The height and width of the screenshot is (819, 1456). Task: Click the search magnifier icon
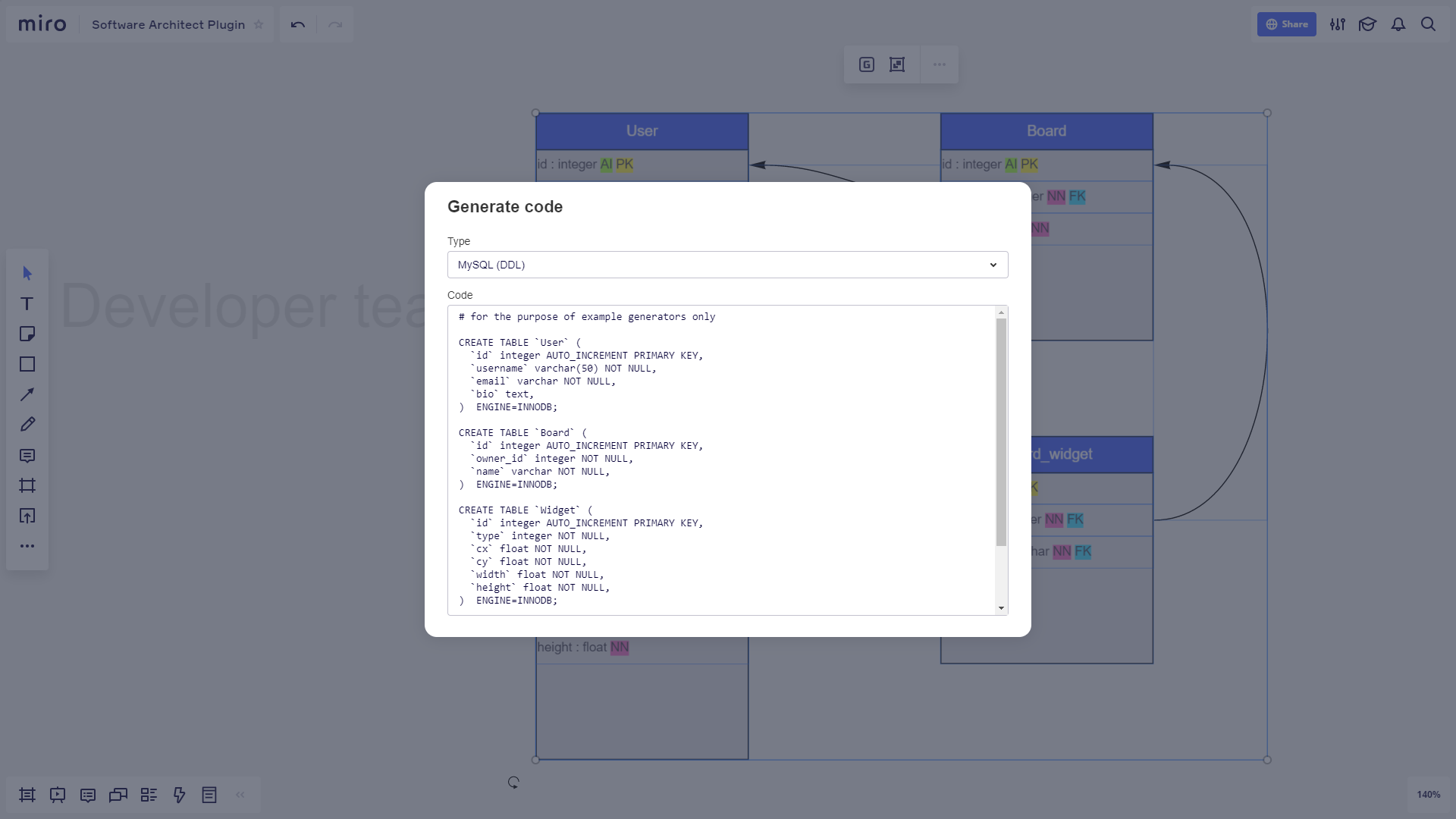pyautogui.click(x=1428, y=24)
